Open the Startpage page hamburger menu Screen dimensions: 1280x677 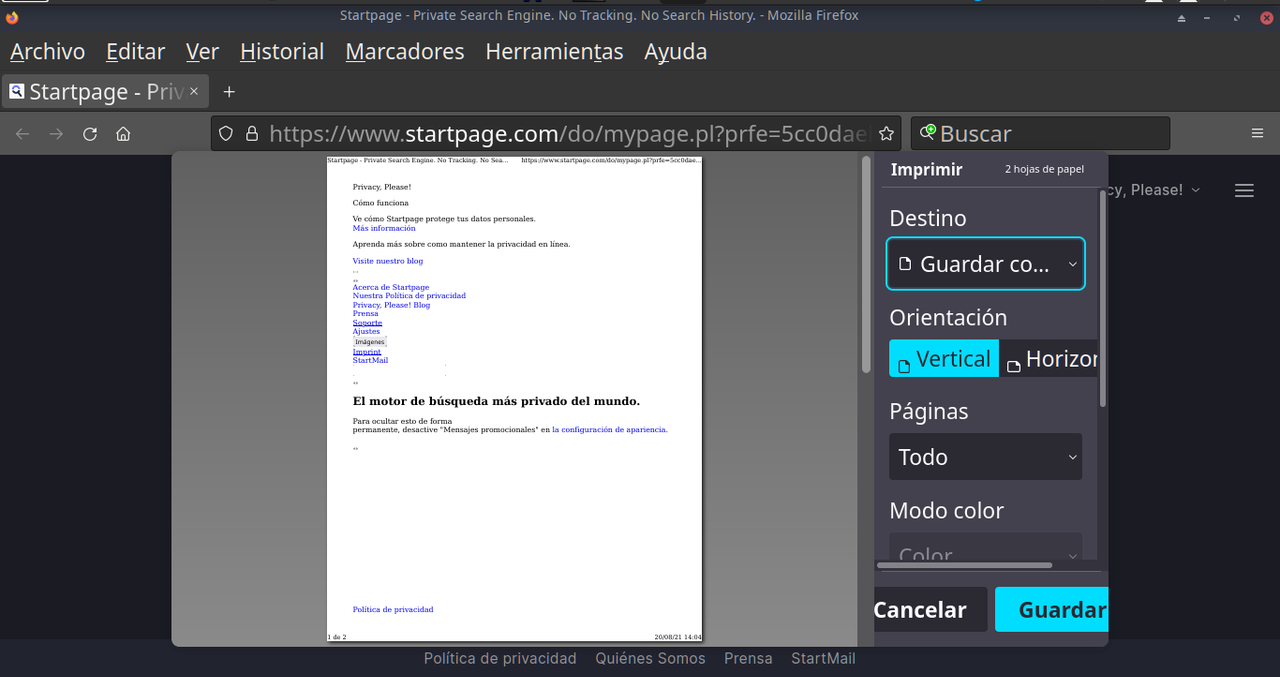tap(1244, 190)
